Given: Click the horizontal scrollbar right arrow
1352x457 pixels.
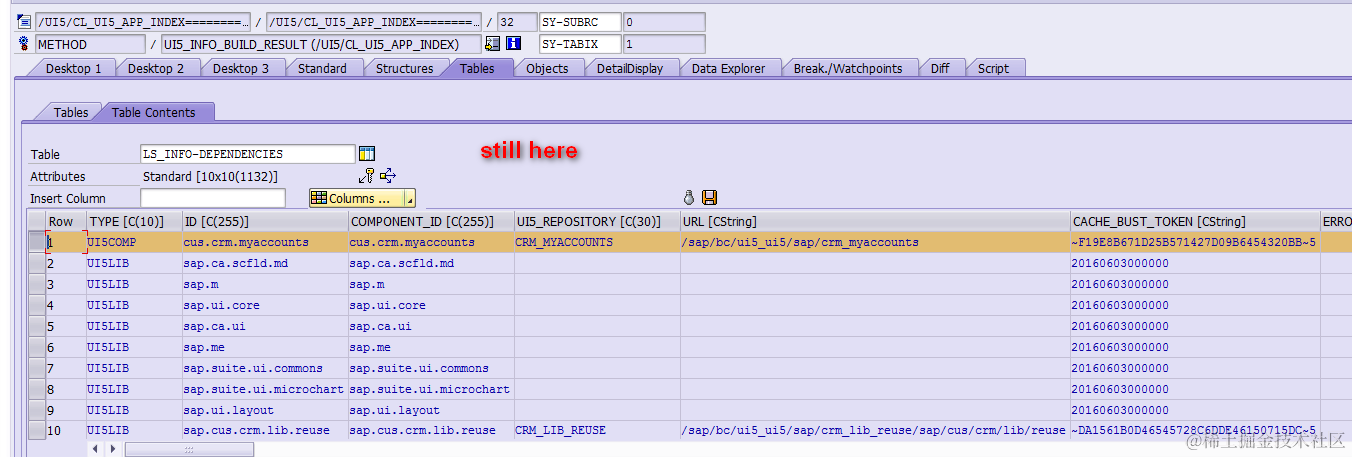Looking at the screenshot, I should [x=112, y=449].
